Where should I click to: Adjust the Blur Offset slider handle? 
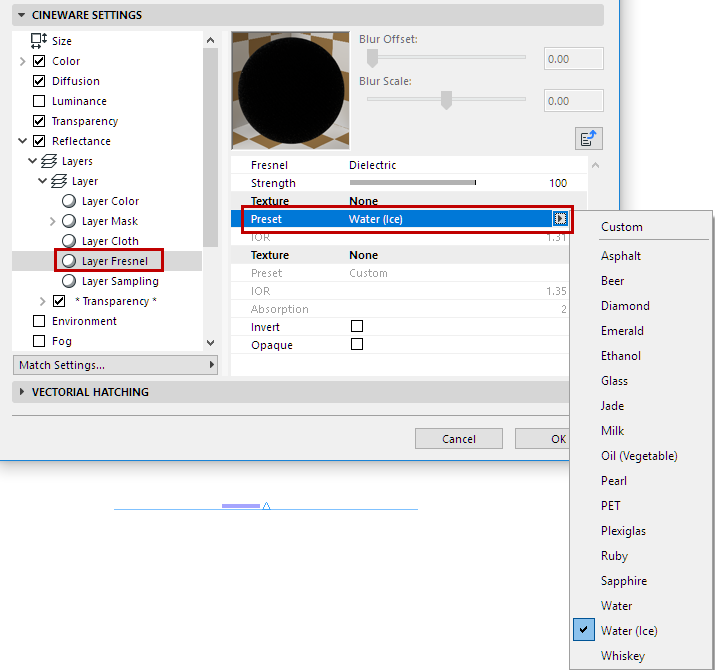373,58
